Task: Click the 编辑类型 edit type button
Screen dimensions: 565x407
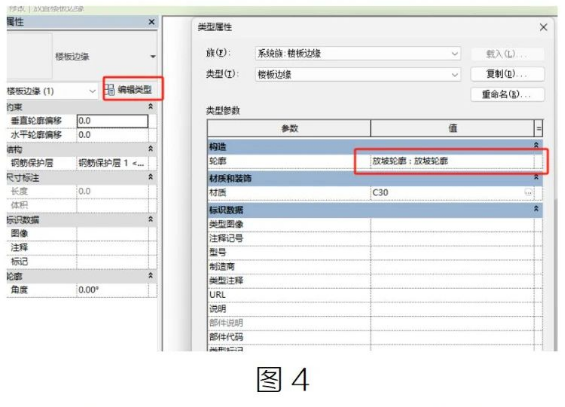Action: 130,89
